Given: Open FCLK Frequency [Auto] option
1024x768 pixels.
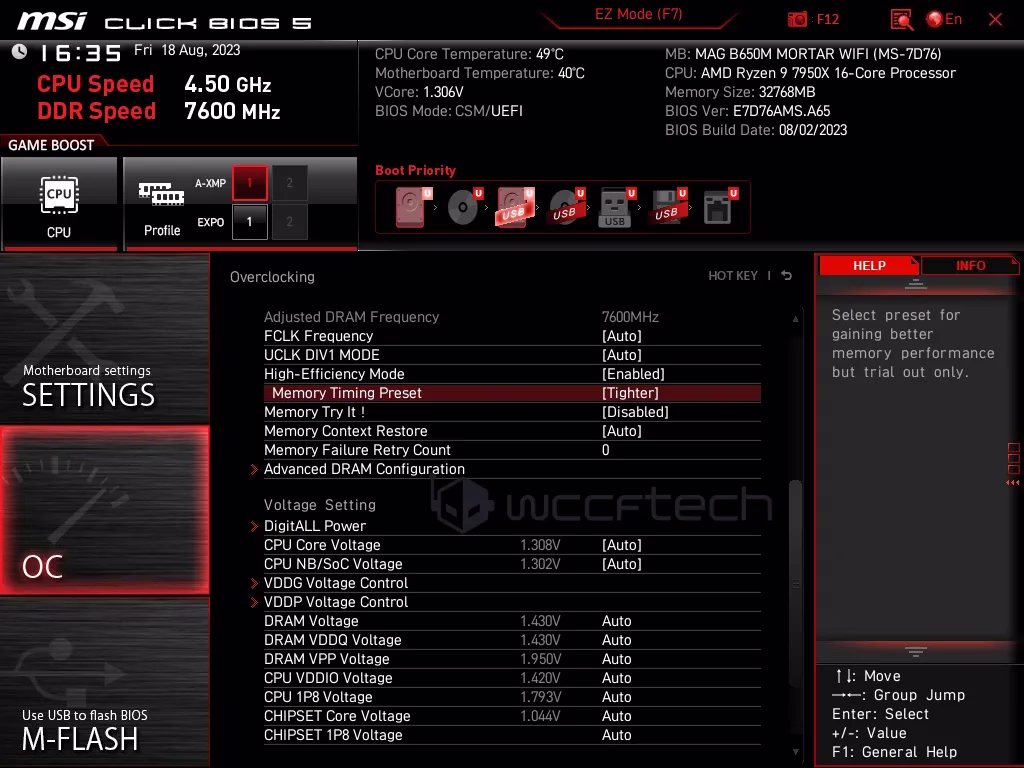Looking at the screenshot, I should point(512,336).
